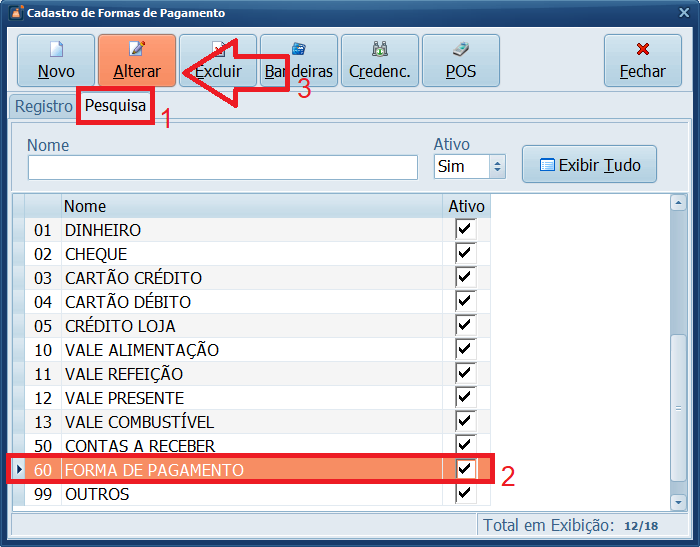
Task: Click Fechar to close the form
Action: [x=642, y=61]
